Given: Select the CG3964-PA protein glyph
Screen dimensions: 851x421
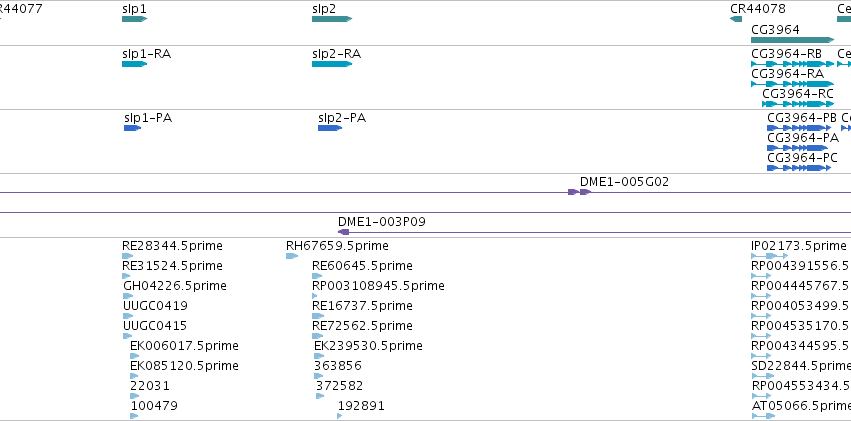Looking at the screenshot, I should coord(797,148).
